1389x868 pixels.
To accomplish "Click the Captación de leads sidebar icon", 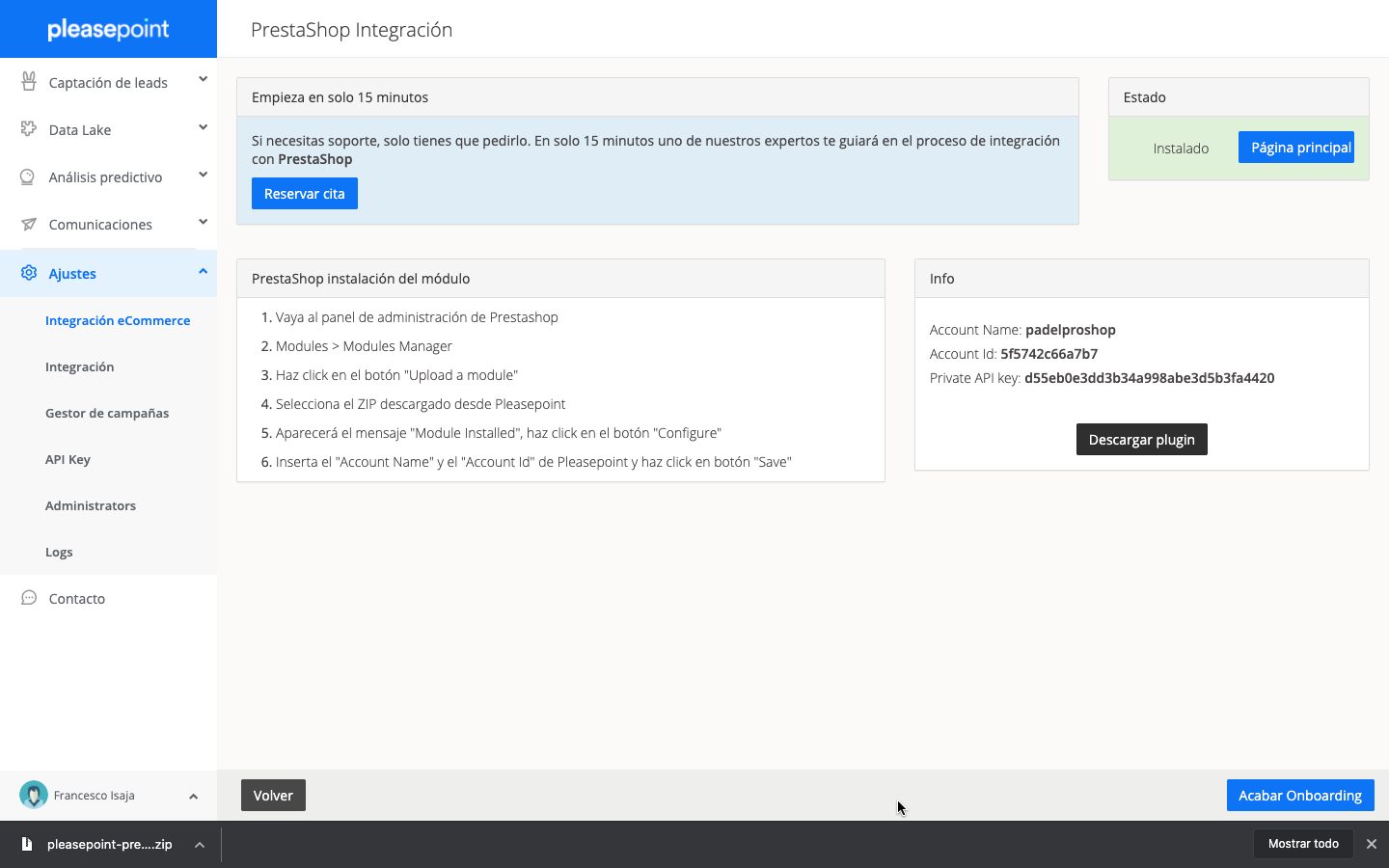I will pyautogui.click(x=29, y=82).
